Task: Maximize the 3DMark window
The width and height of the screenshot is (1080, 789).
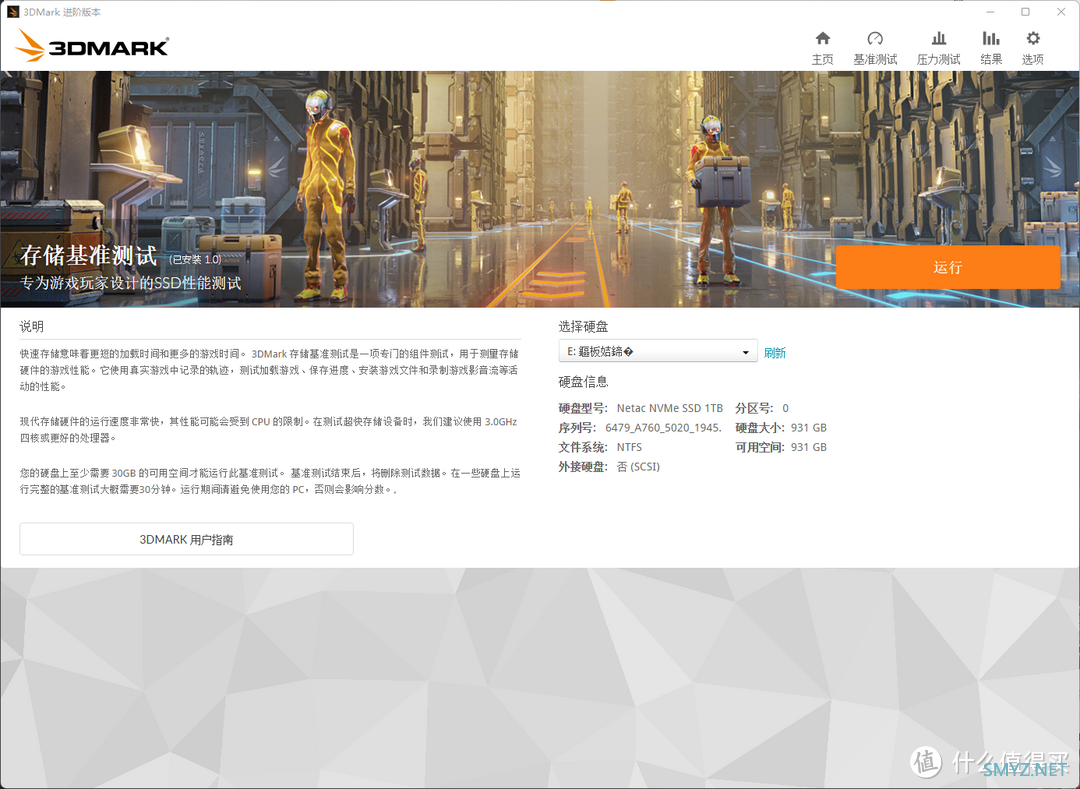Action: [1026, 12]
